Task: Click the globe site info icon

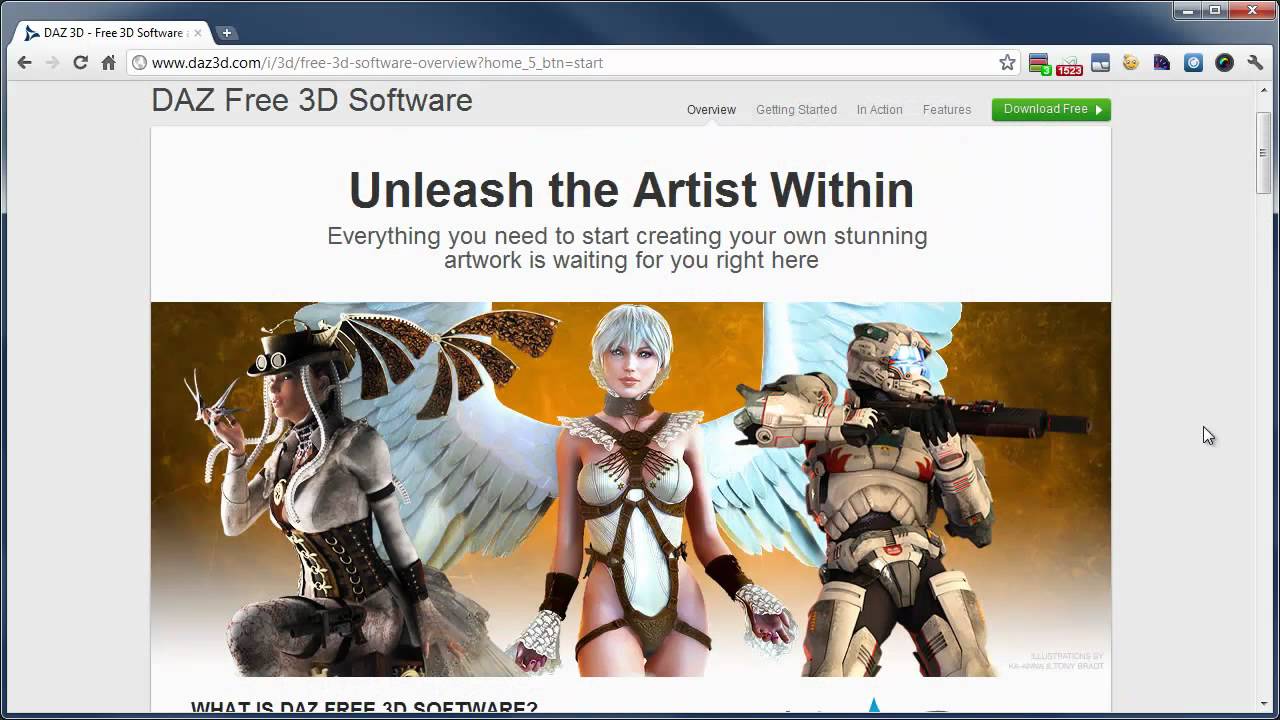Action: [x=140, y=62]
